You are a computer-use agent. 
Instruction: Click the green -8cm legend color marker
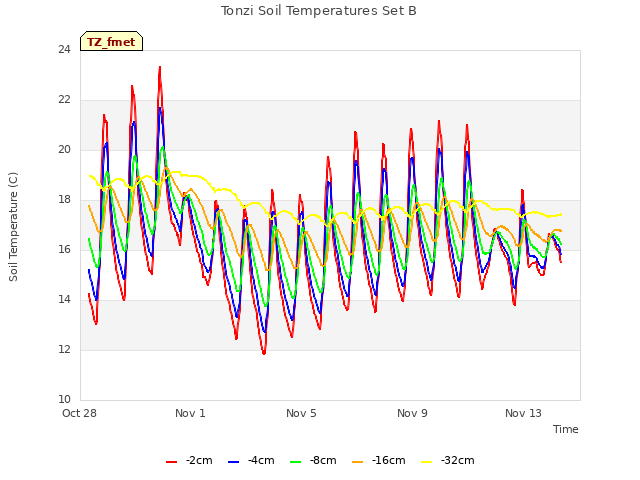click(296, 462)
